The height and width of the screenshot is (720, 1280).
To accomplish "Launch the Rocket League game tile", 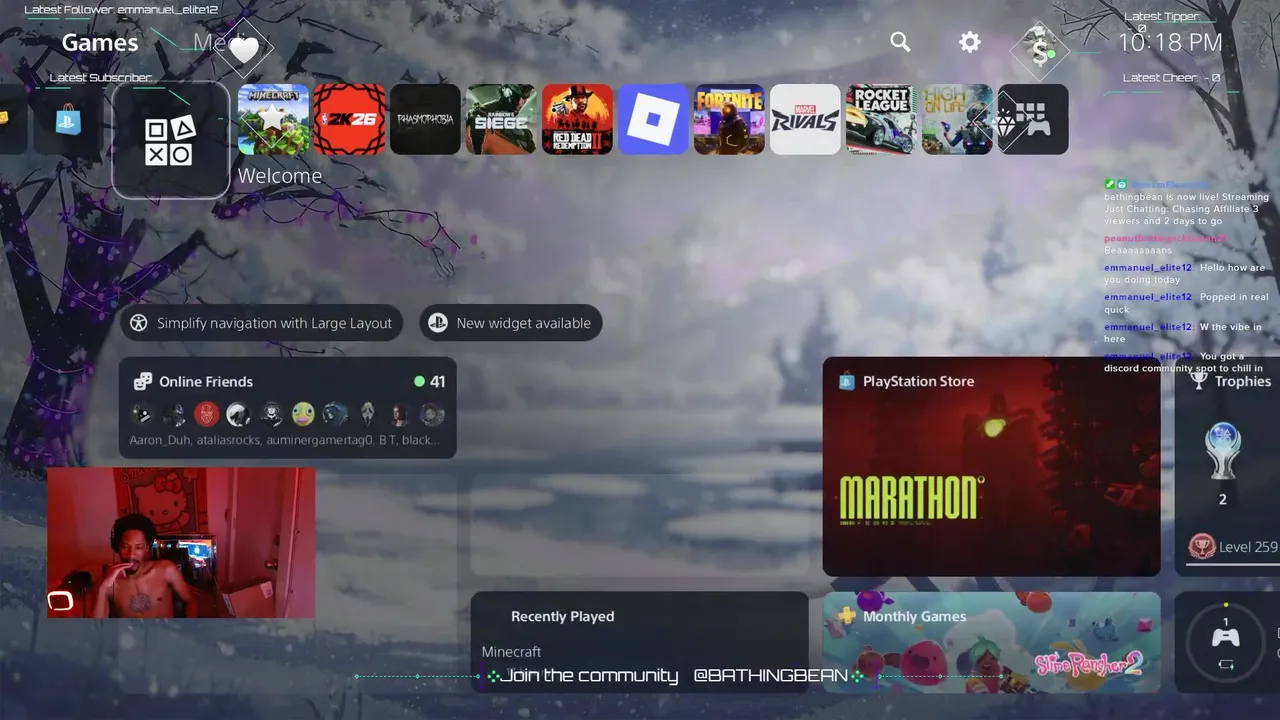I will coord(881,119).
